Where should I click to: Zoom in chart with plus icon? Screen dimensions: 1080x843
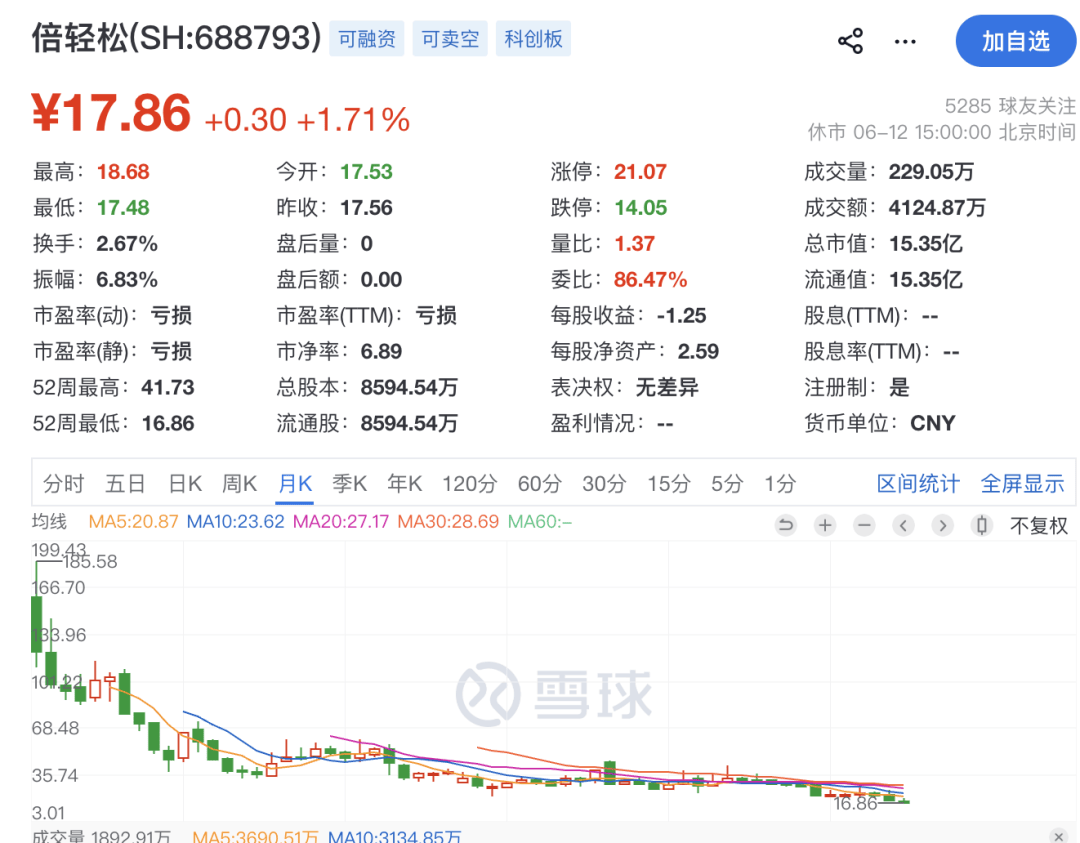click(824, 525)
